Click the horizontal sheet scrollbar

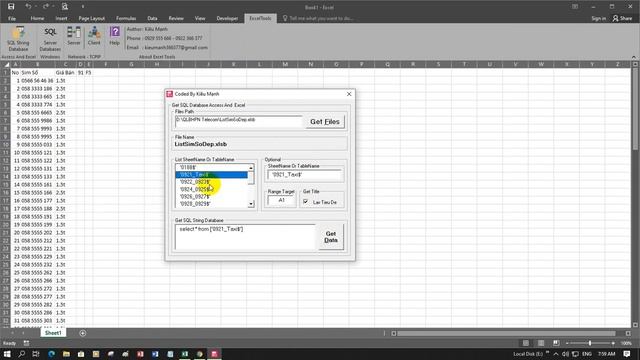506,333
